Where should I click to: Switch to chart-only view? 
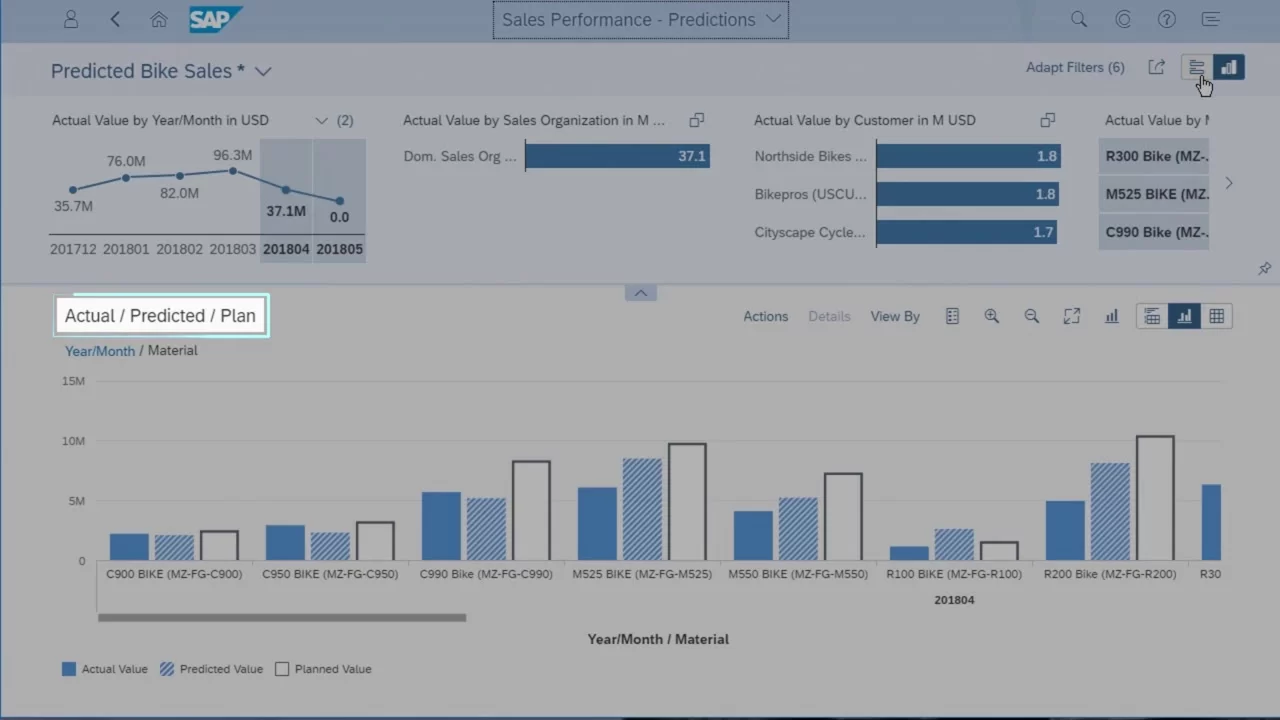coord(1184,316)
